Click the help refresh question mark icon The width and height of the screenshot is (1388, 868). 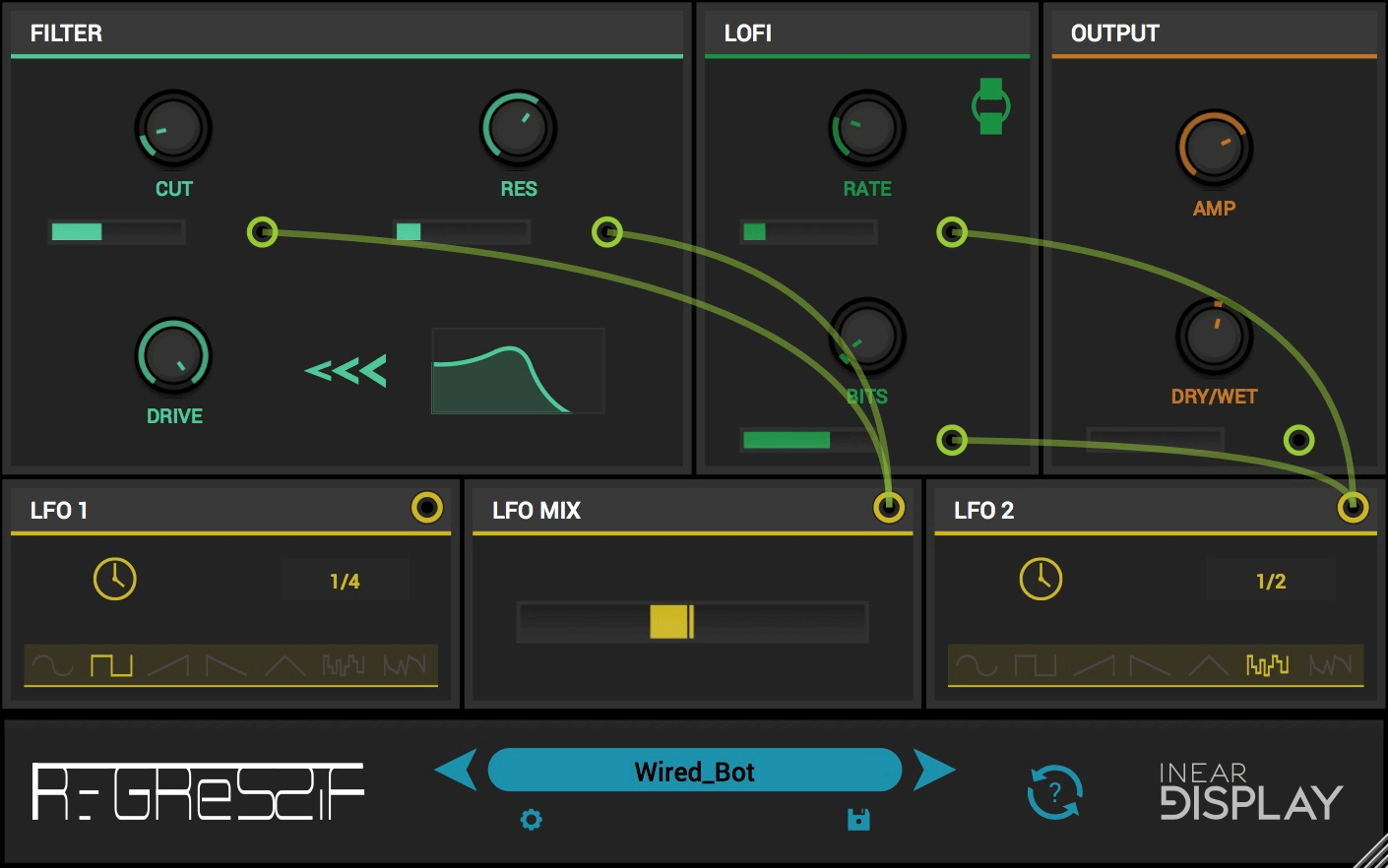tap(1054, 792)
